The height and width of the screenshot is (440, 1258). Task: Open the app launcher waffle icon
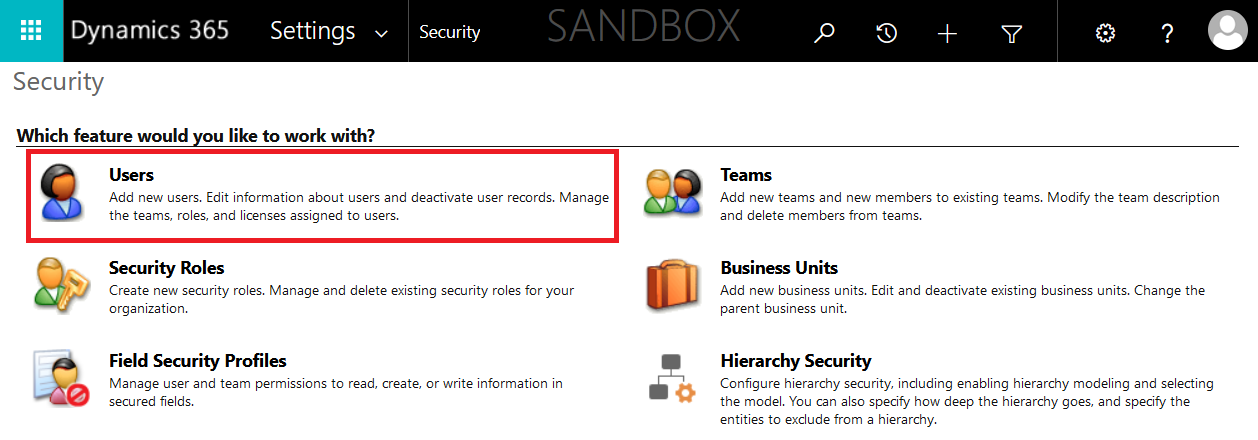(31, 31)
